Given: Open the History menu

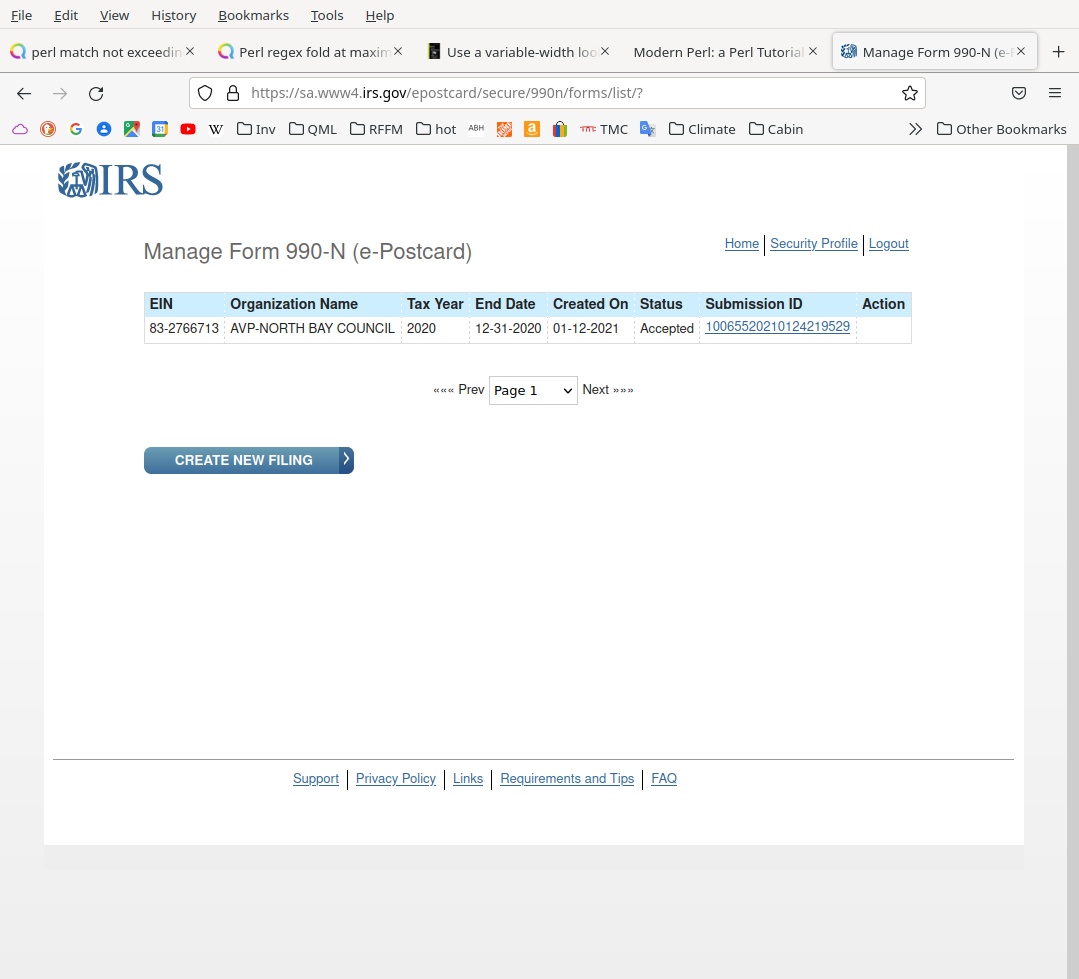Looking at the screenshot, I should 173,15.
